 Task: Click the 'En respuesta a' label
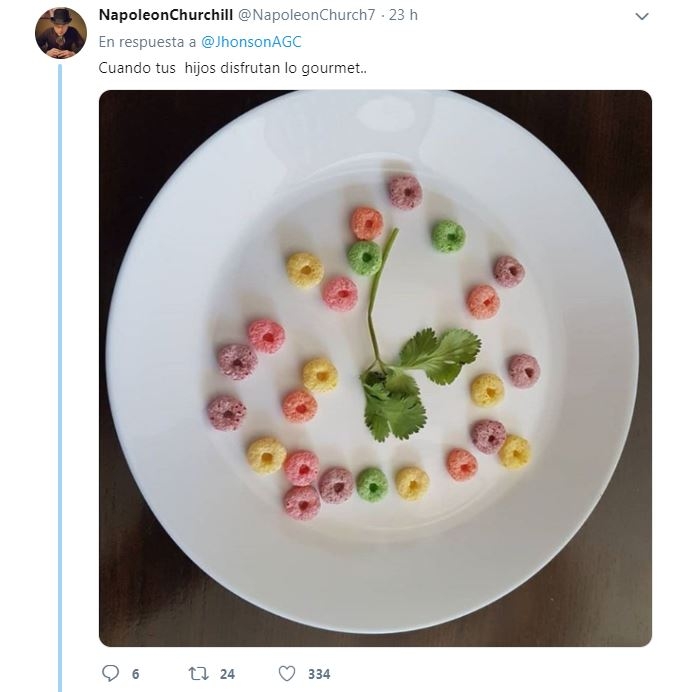147,41
